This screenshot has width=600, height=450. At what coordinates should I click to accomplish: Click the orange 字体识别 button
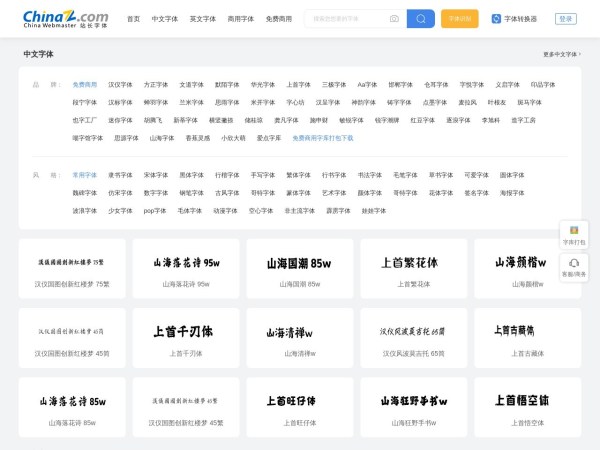(459, 18)
